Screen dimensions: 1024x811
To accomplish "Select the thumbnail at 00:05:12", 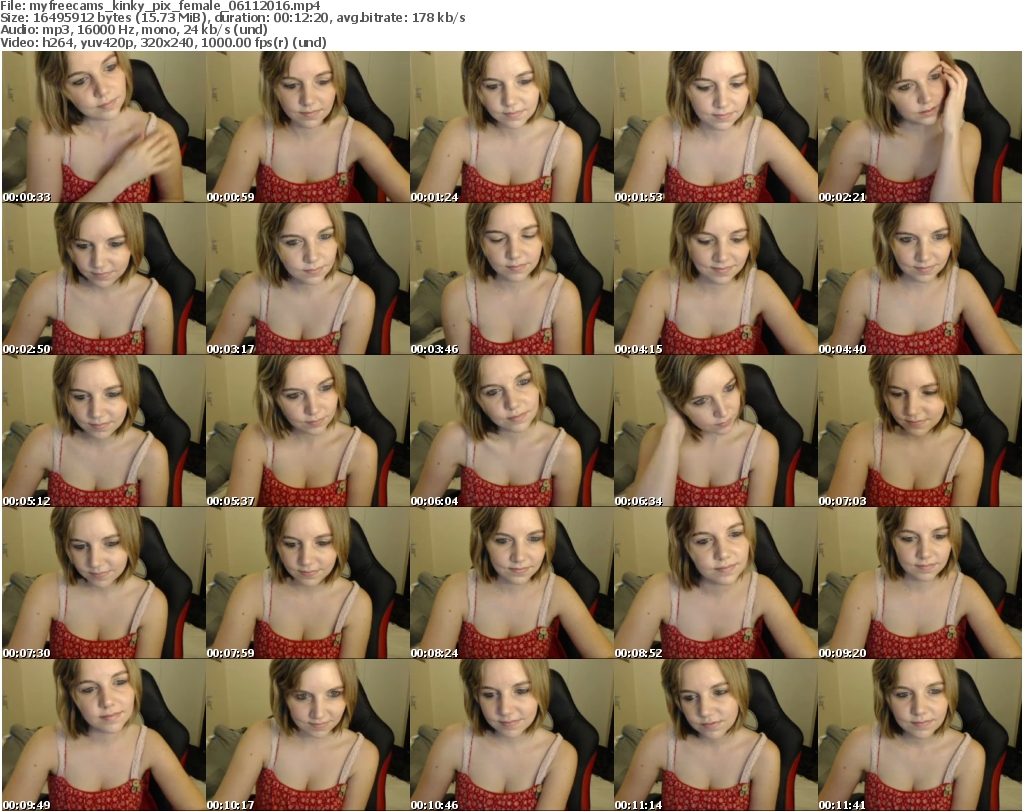I will [104, 431].
